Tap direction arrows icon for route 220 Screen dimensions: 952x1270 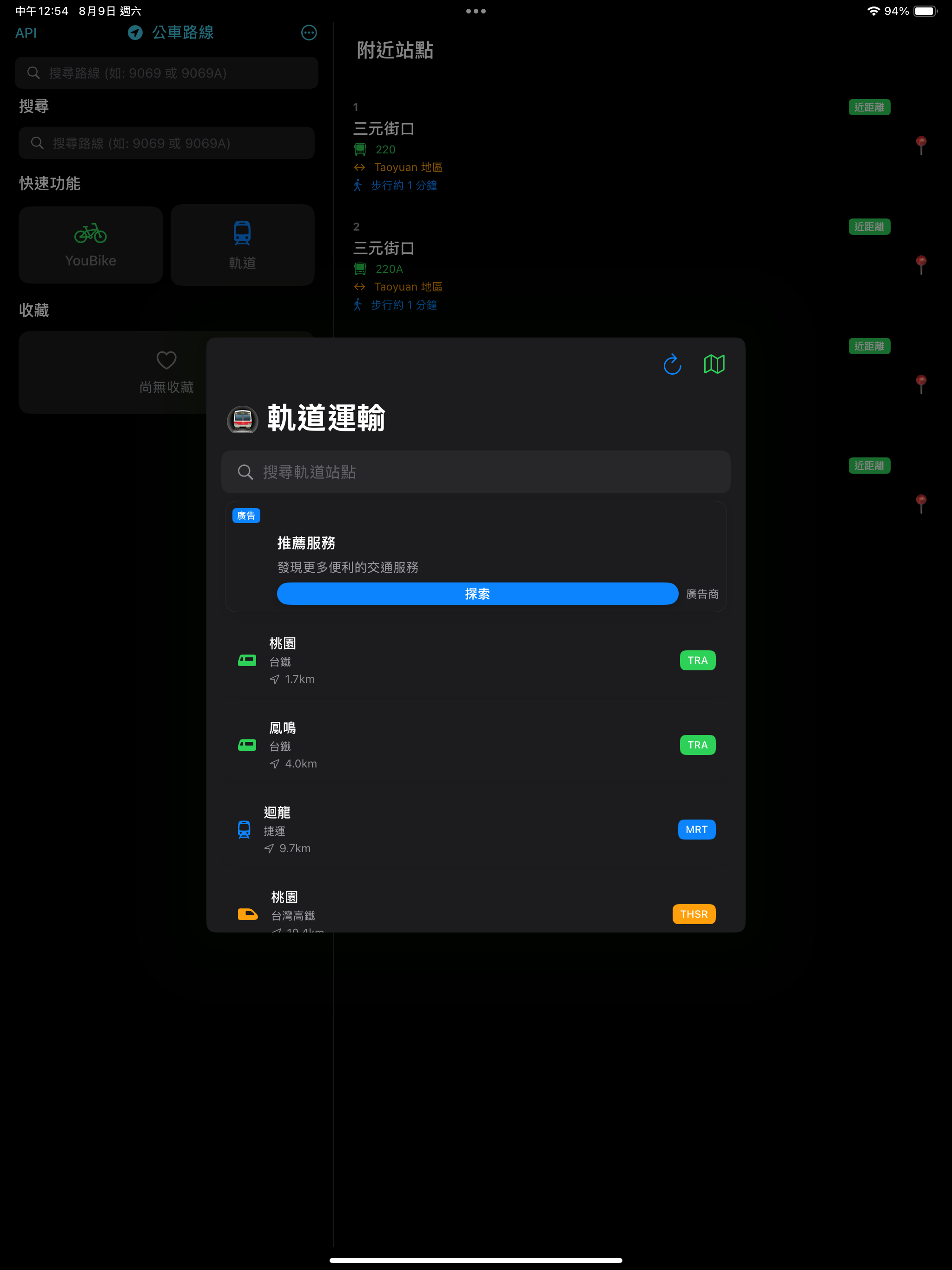(359, 168)
